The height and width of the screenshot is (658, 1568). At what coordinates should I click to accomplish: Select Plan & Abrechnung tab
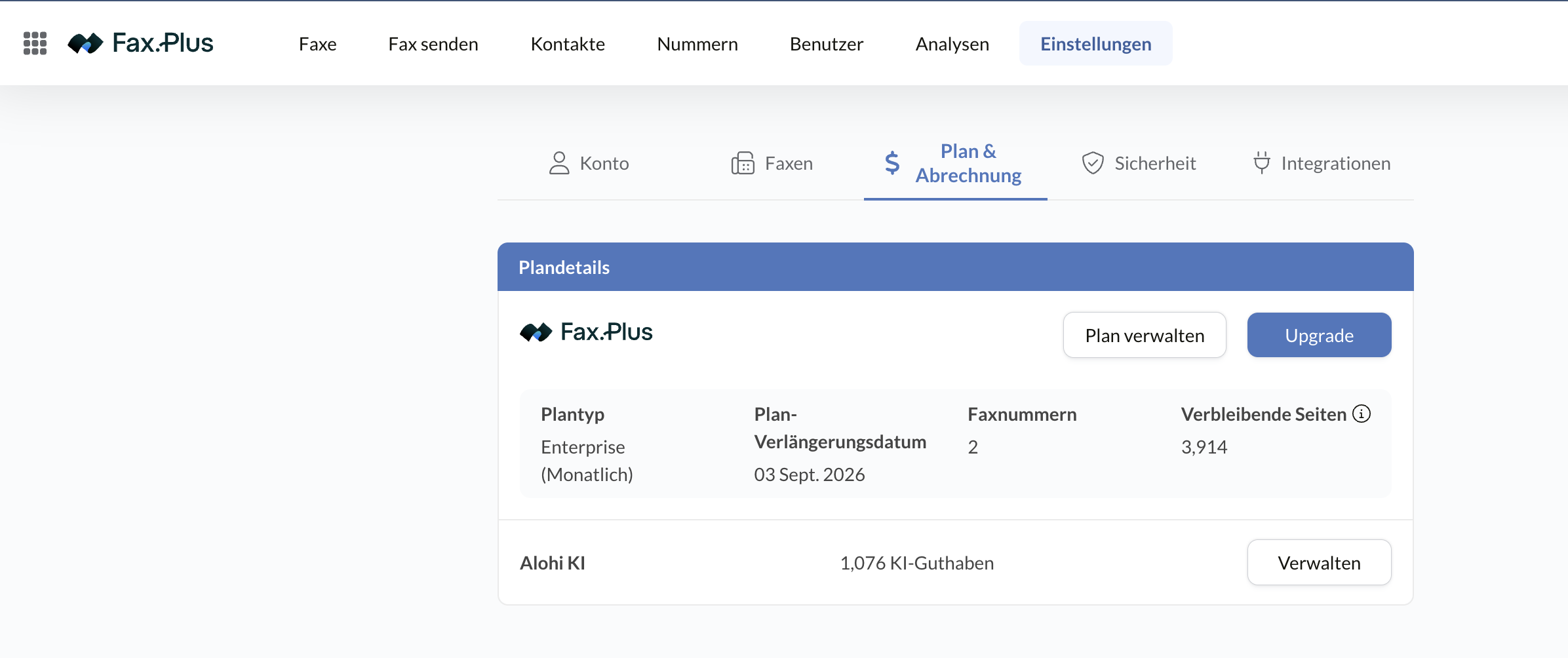click(x=956, y=163)
